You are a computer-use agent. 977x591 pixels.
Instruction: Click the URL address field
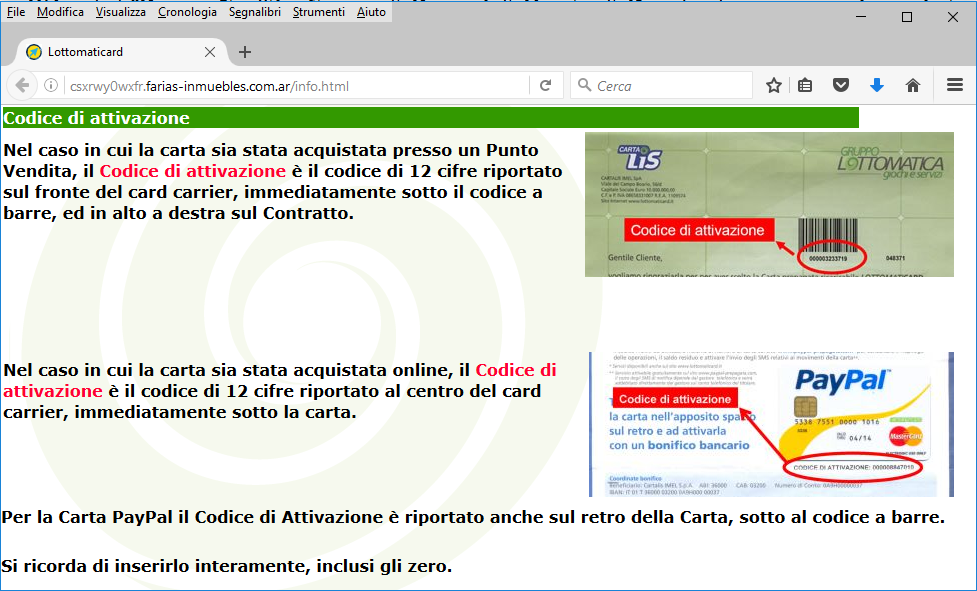(296, 86)
